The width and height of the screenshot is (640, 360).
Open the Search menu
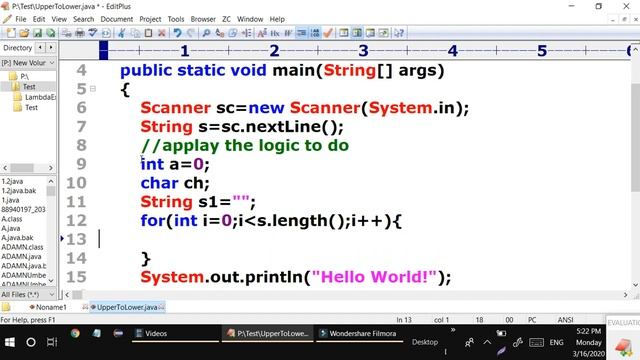(x=83, y=19)
